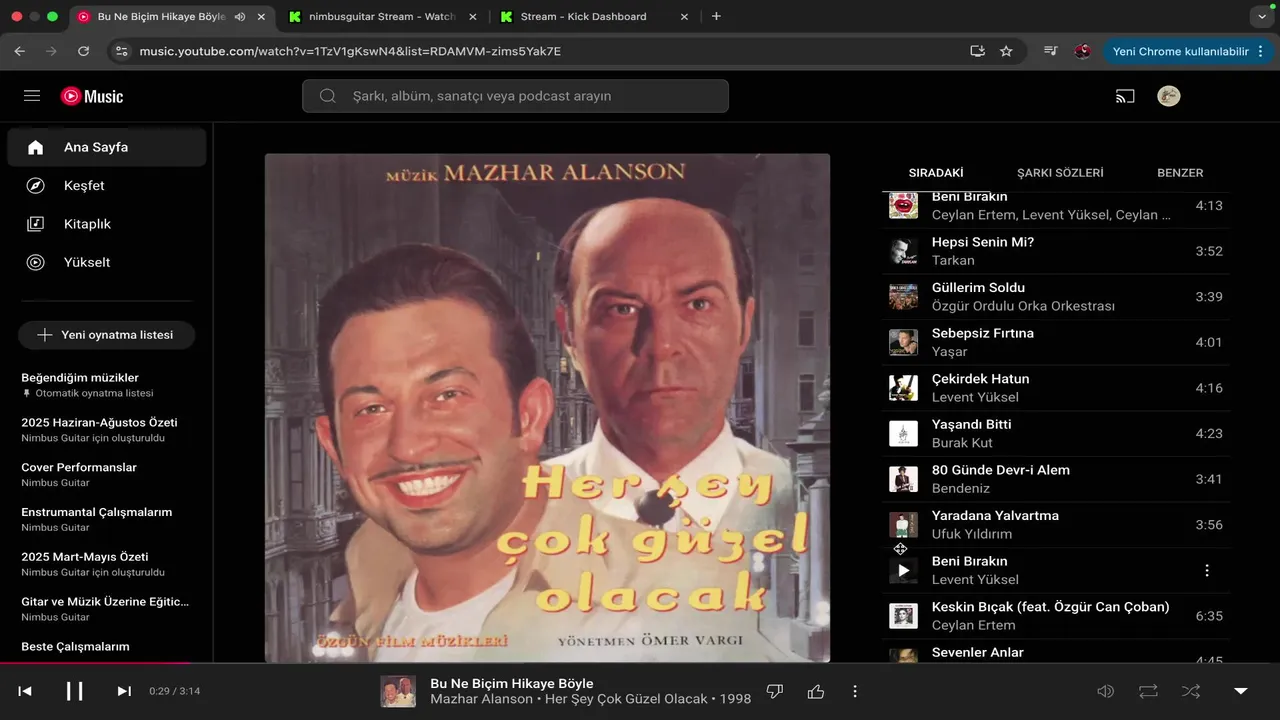Open the account profile avatar
Viewport: 1280px width, 720px height.
(x=1168, y=96)
